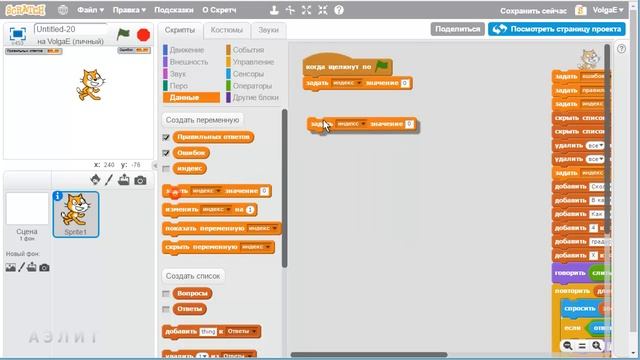
Task: Toggle Ошибок variable checkbox
Action: 166,153
